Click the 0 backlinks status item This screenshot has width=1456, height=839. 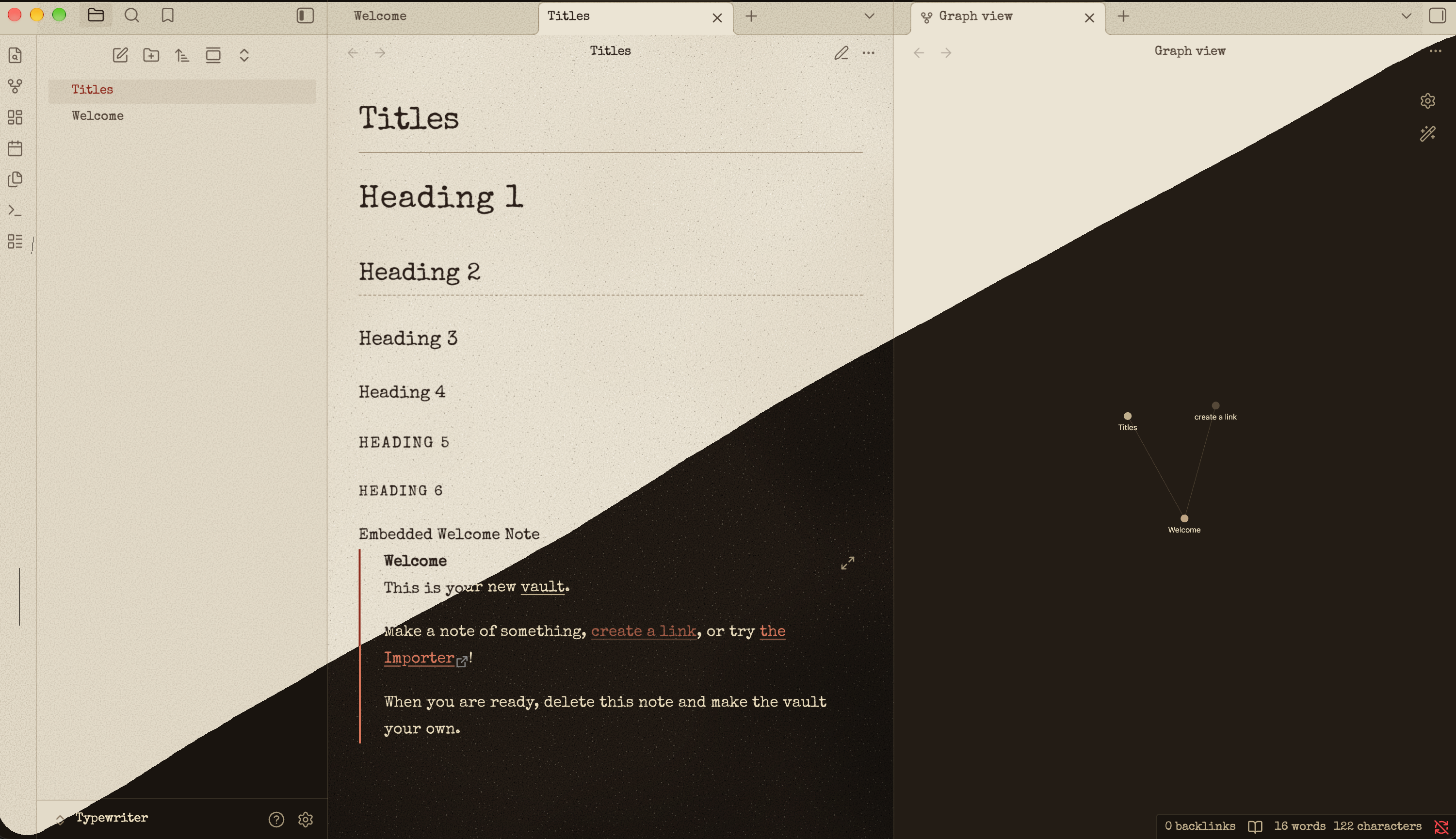1200,826
